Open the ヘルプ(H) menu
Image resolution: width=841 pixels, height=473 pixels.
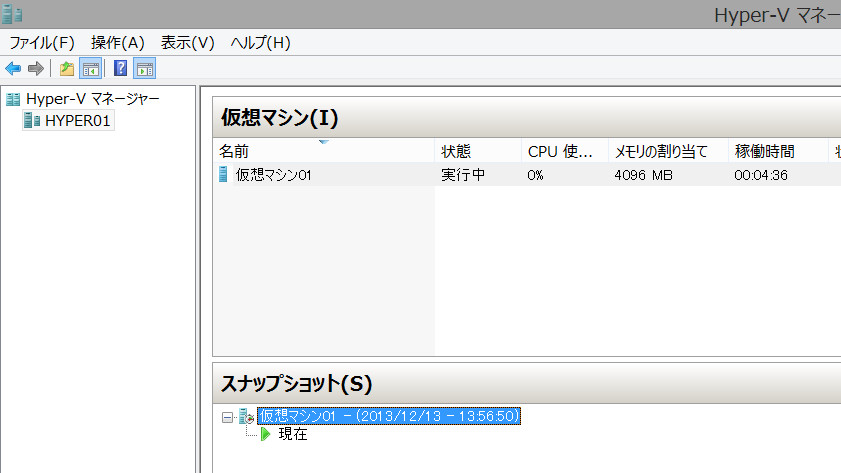(261, 43)
